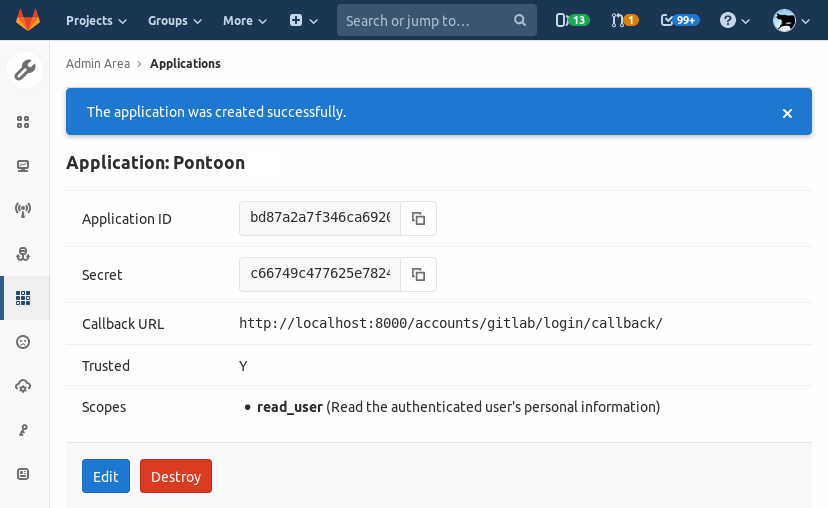This screenshot has height=508, width=828.
Task: Click the search magnifier icon
Action: pyautogui.click(x=520, y=20)
